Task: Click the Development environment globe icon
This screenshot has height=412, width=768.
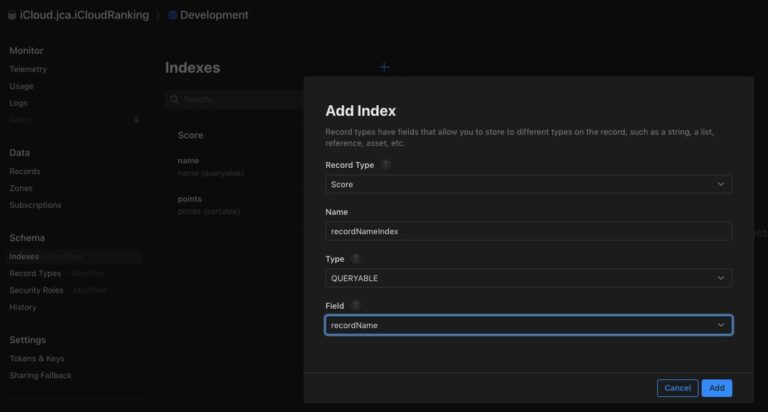Action: [172, 15]
